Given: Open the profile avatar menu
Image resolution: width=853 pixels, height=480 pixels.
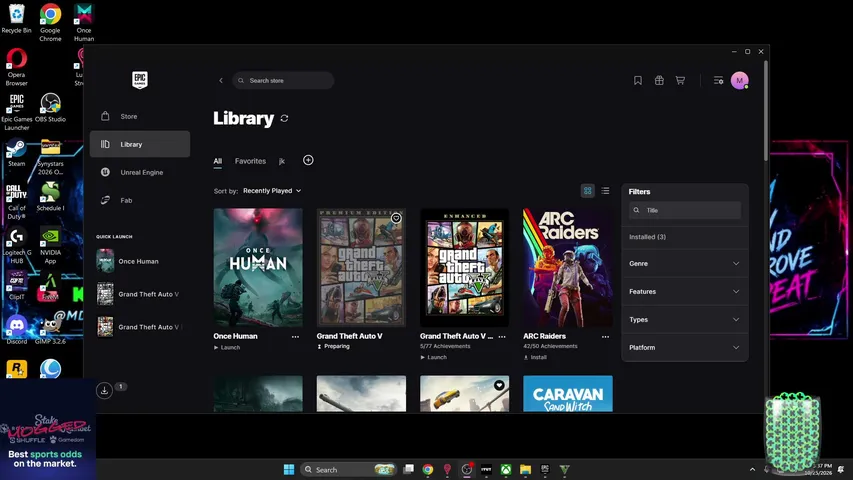Looking at the screenshot, I should pos(739,81).
